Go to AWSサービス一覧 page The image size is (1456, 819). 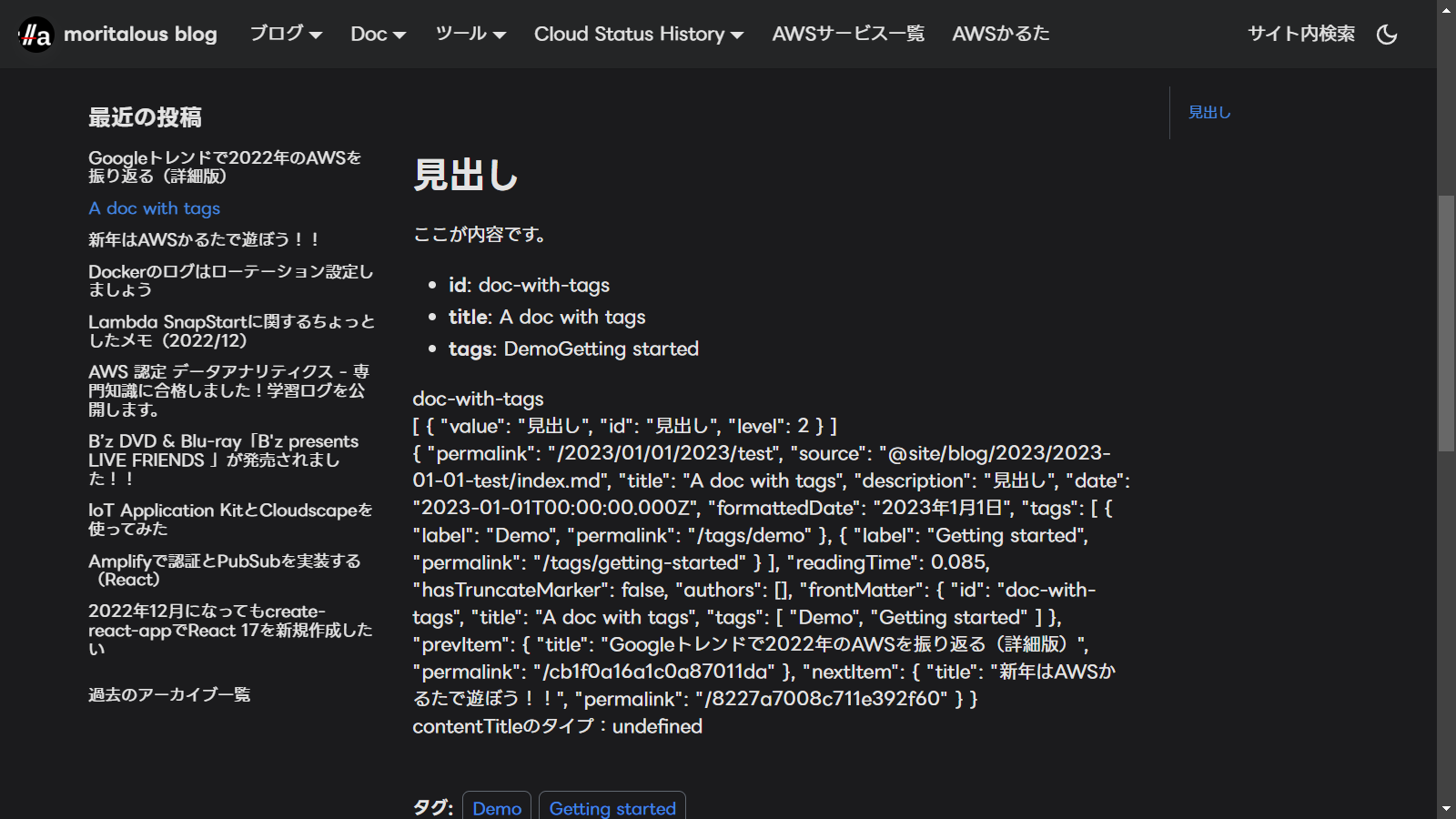(847, 34)
